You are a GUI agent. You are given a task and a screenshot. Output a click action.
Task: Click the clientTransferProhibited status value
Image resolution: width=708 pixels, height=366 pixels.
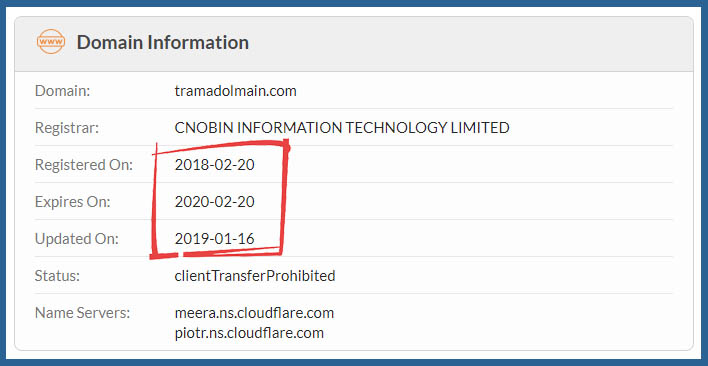(255, 276)
